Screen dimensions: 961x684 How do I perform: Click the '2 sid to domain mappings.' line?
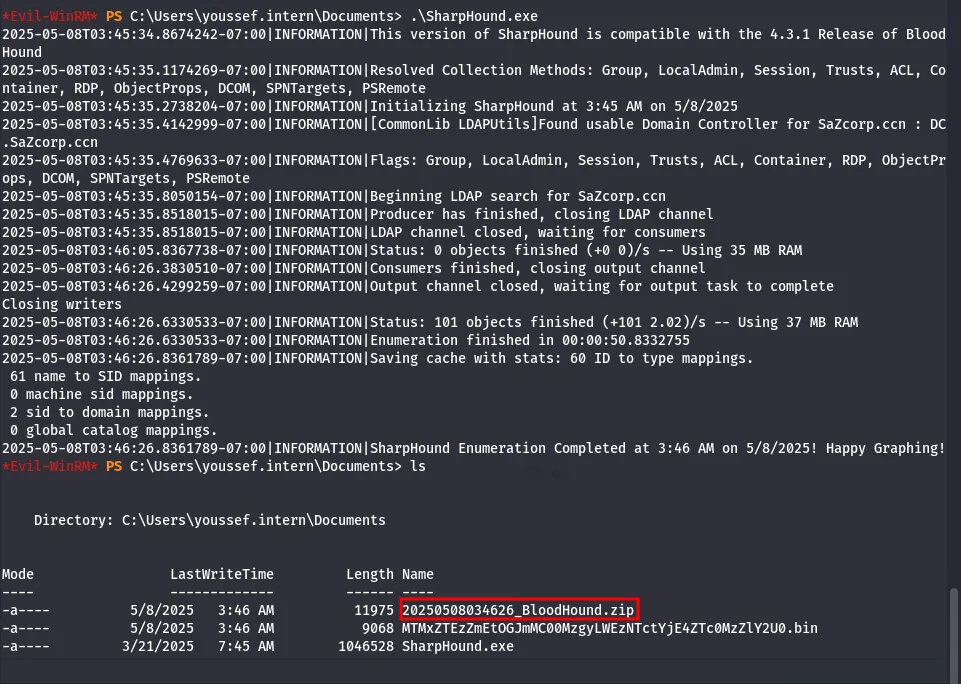tap(110, 412)
